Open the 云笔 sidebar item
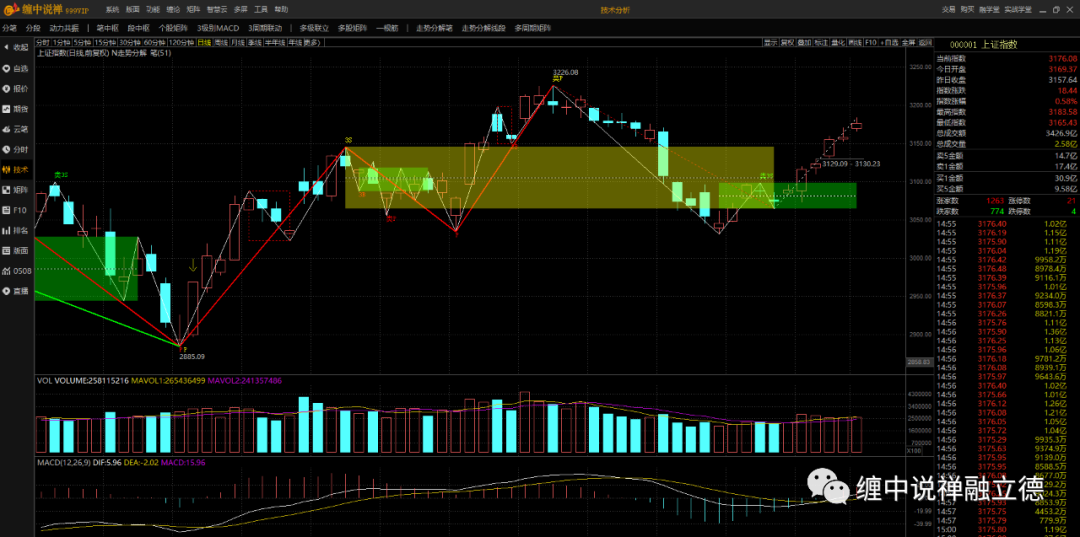 pos(17,129)
